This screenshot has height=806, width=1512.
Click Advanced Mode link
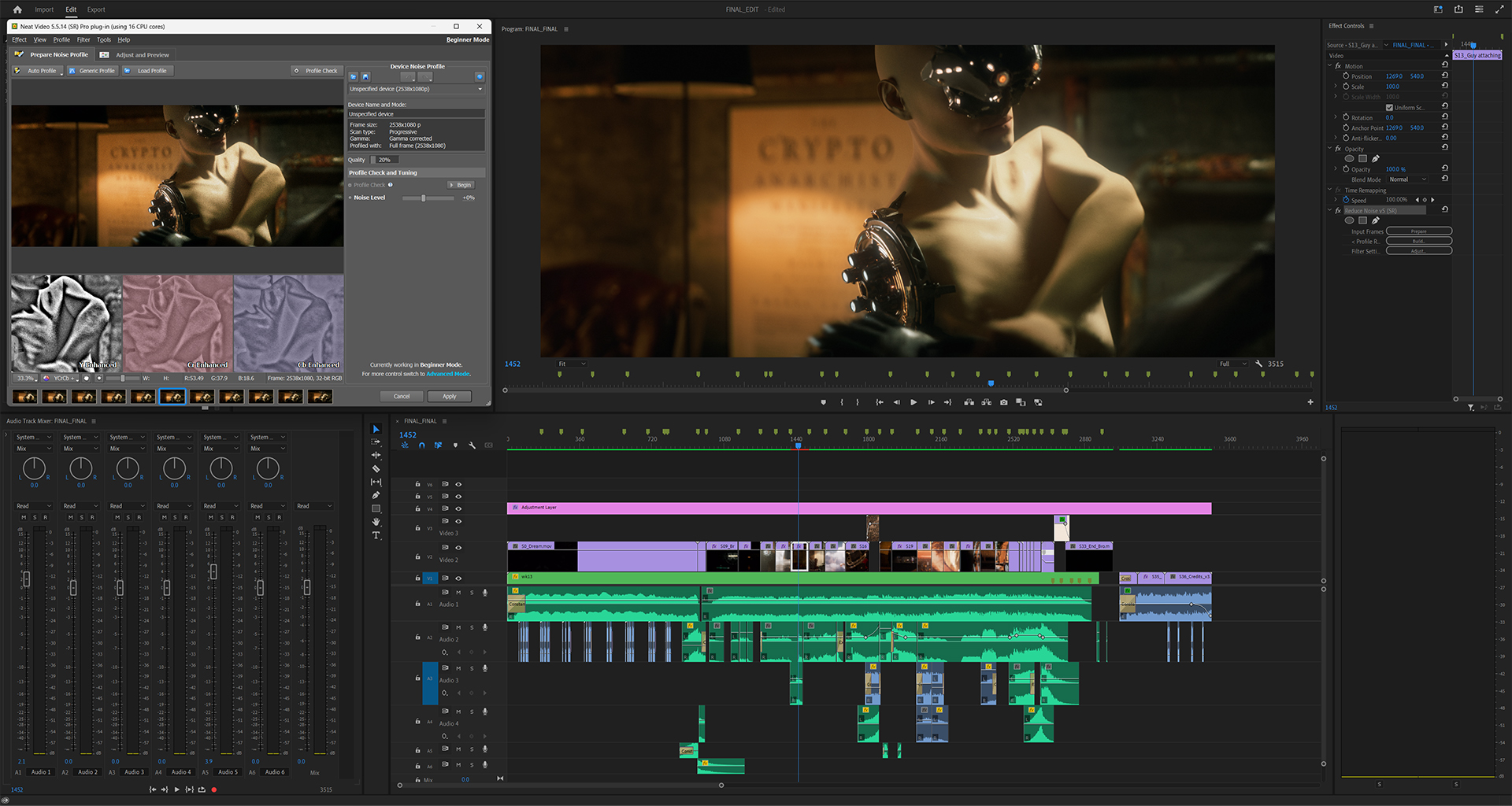click(x=448, y=374)
